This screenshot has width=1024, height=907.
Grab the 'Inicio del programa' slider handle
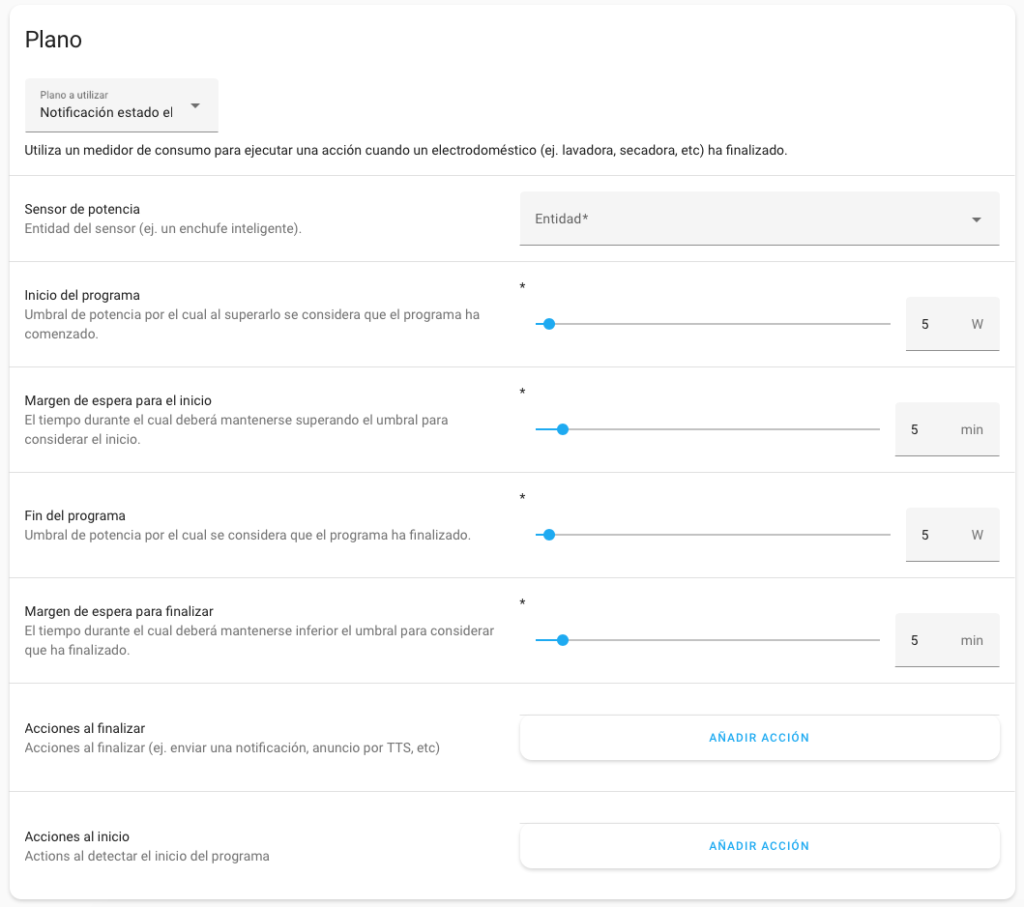(x=548, y=324)
